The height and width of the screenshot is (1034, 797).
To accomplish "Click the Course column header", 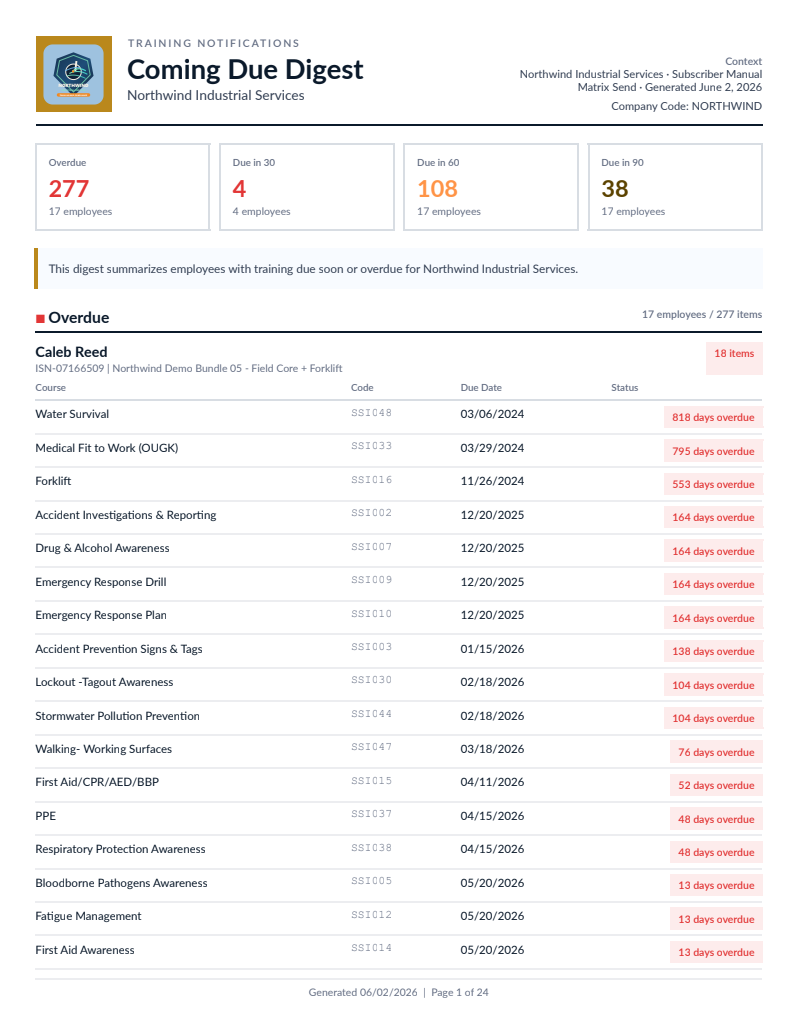I will point(51,388).
